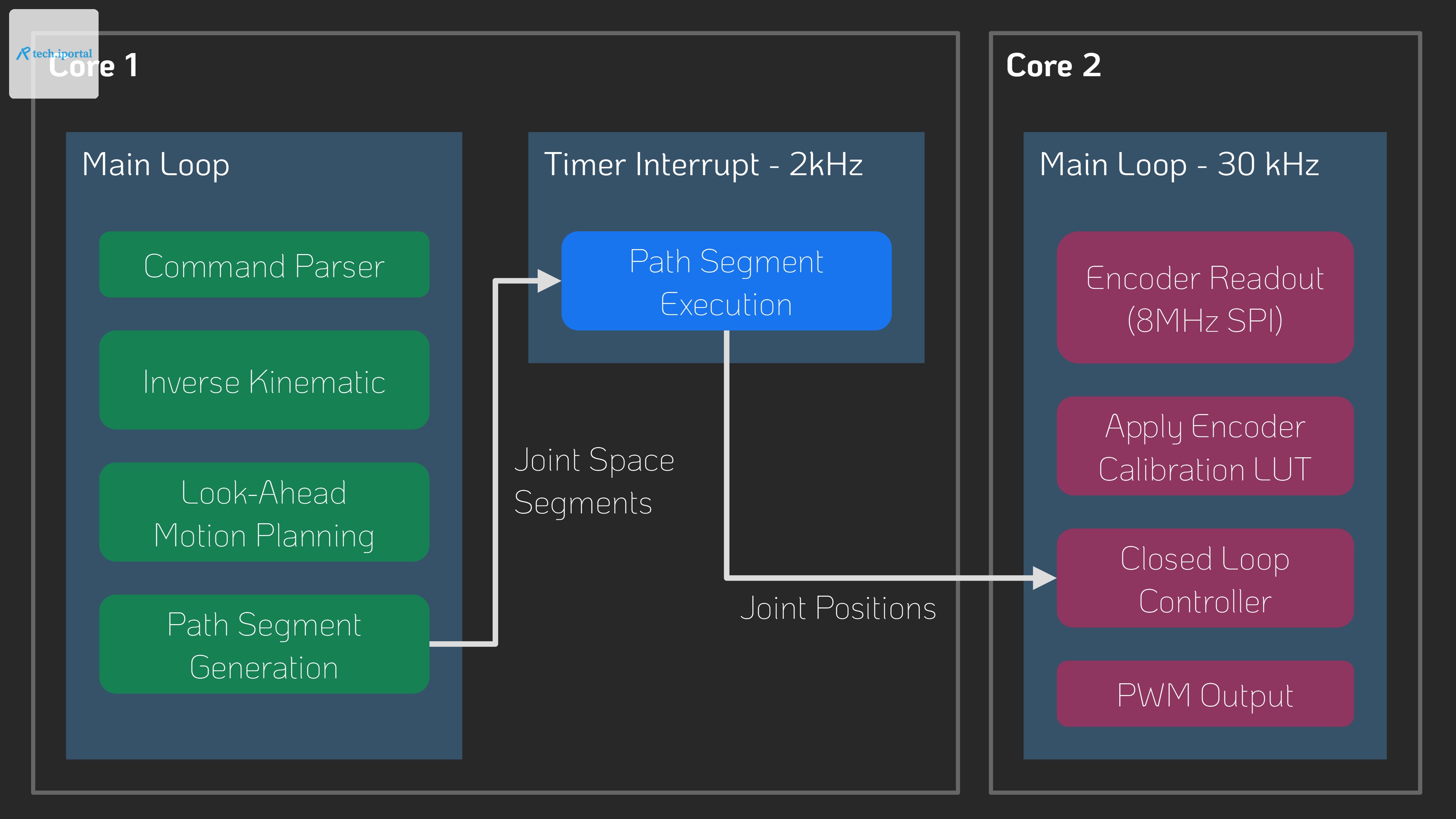
Task: Click the 'Core 2' title text
Action: (1054, 65)
